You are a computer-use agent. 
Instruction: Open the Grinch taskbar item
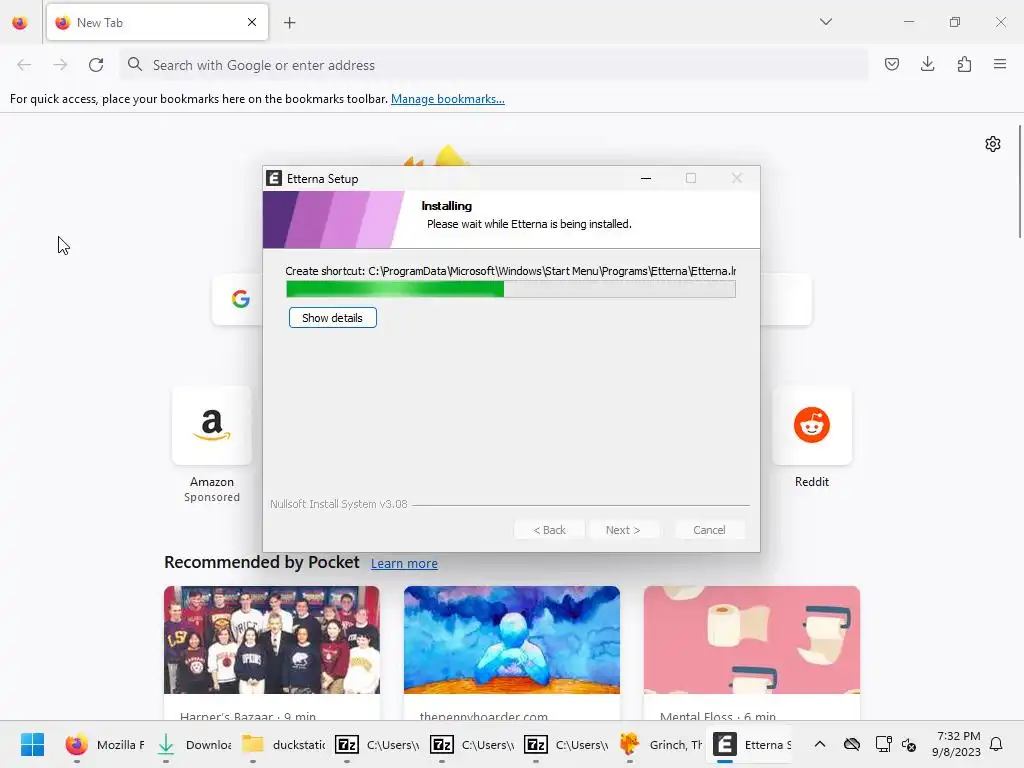(661, 744)
